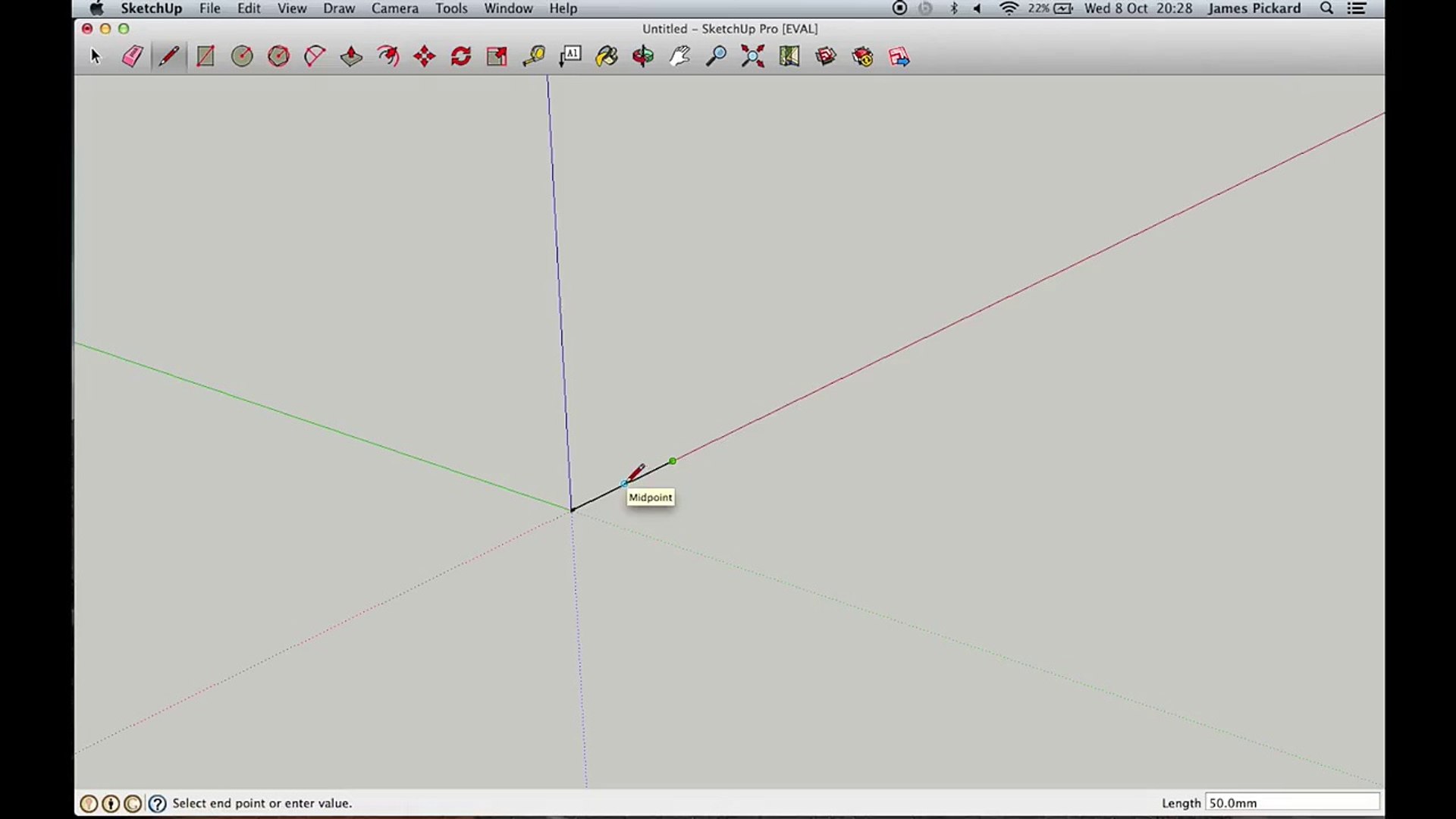Select the Rectangle tool
Image resolution: width=1456 pixels, height=819 pixels.
click(206, 57)
